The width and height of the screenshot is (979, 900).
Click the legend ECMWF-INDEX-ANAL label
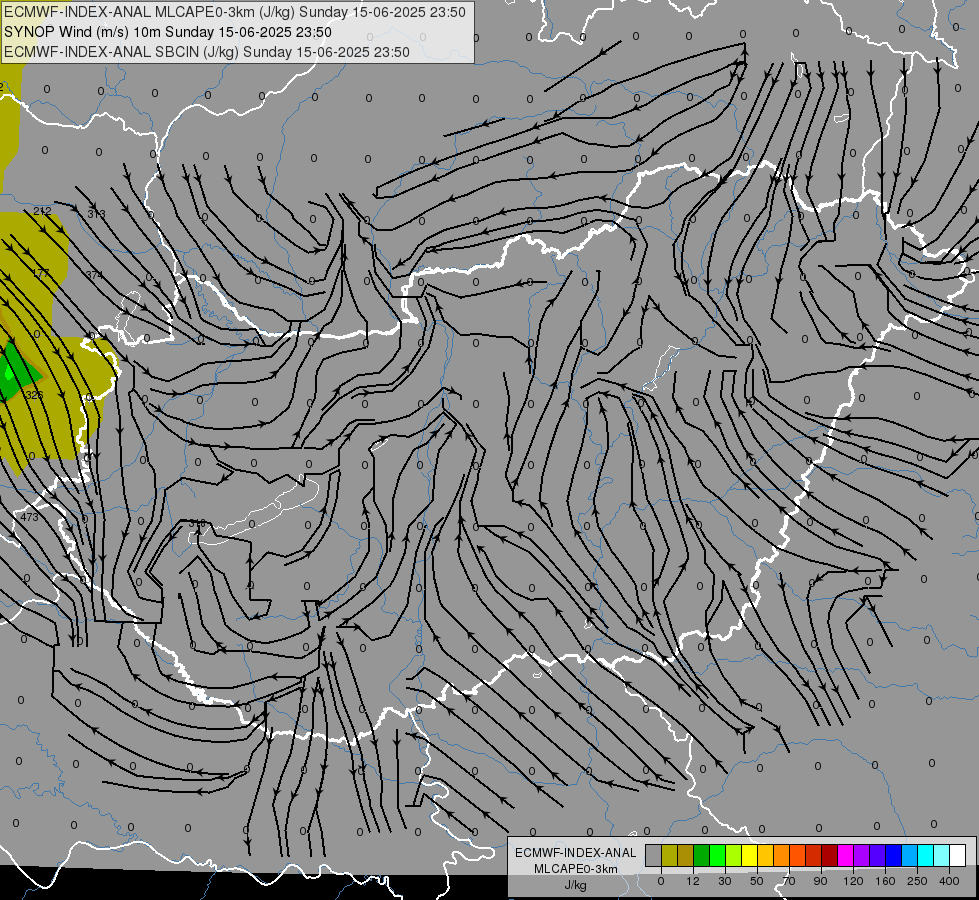pos(576,853)
